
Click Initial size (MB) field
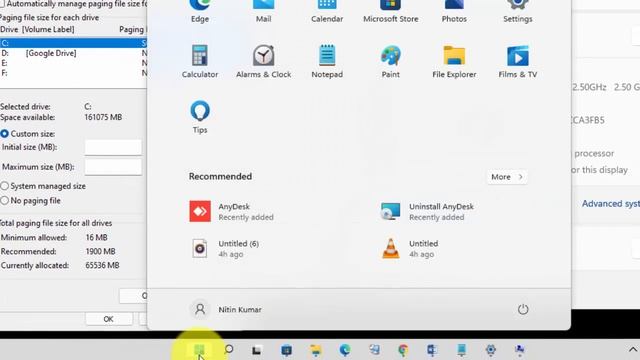point(113,147)
